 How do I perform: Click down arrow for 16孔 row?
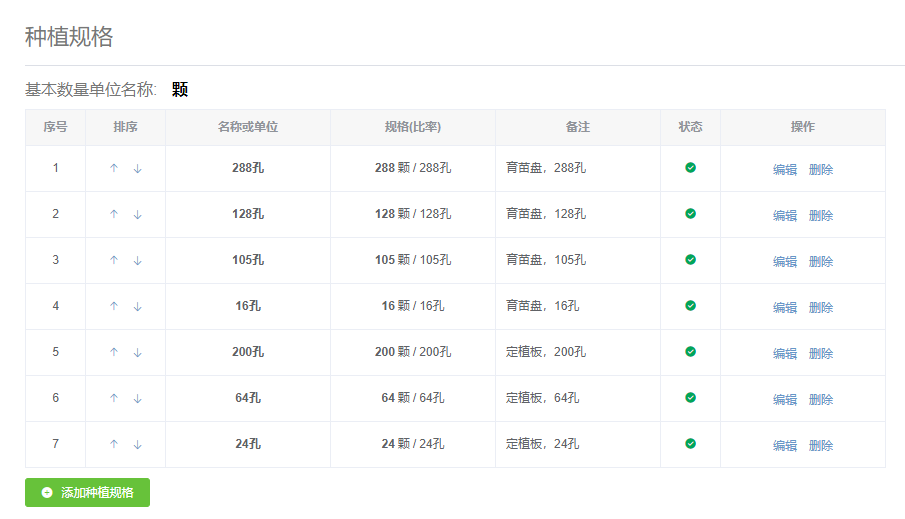coord(137,306)
